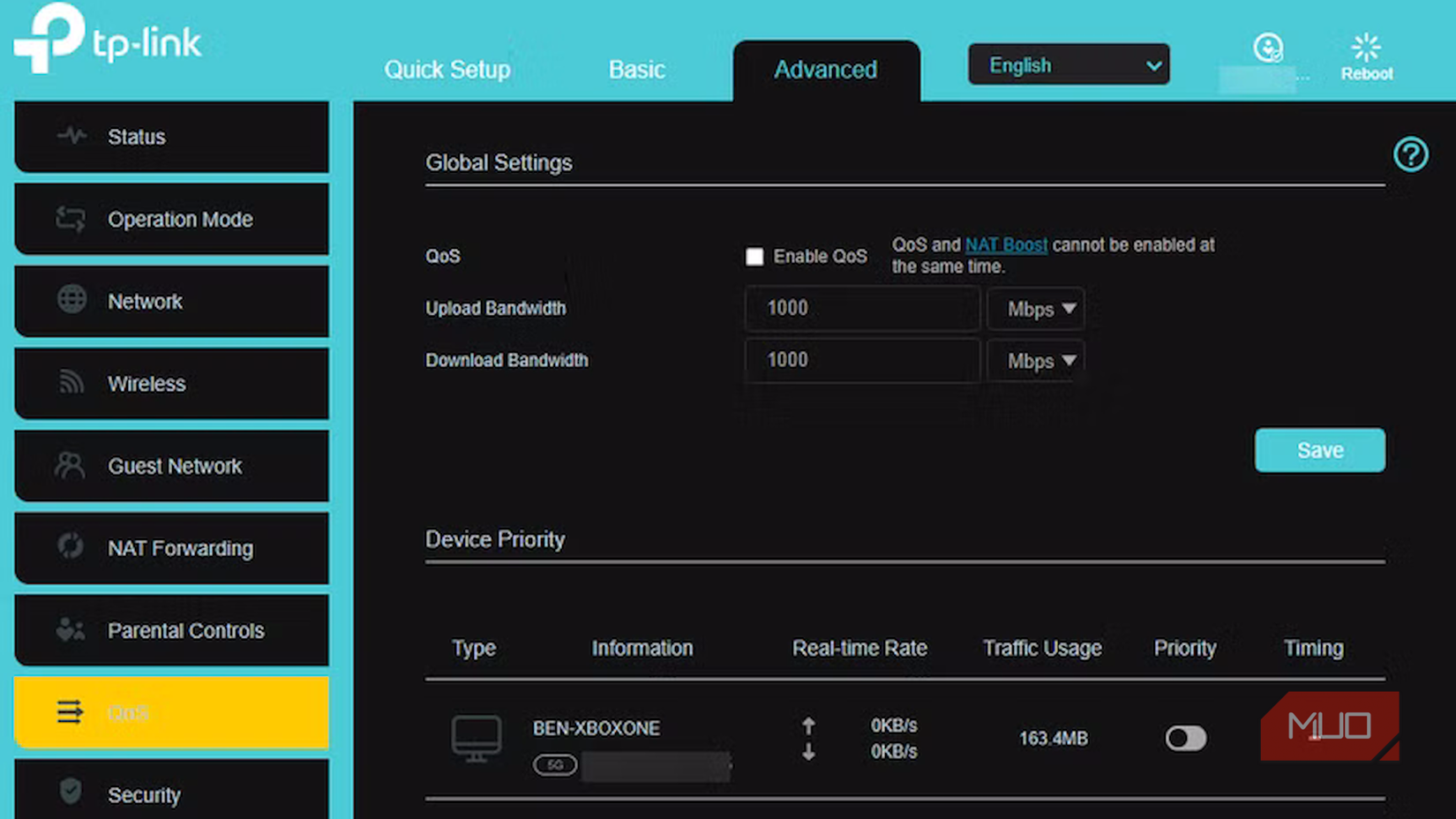Switch to the Quick Setup tab

coord(447,69)
